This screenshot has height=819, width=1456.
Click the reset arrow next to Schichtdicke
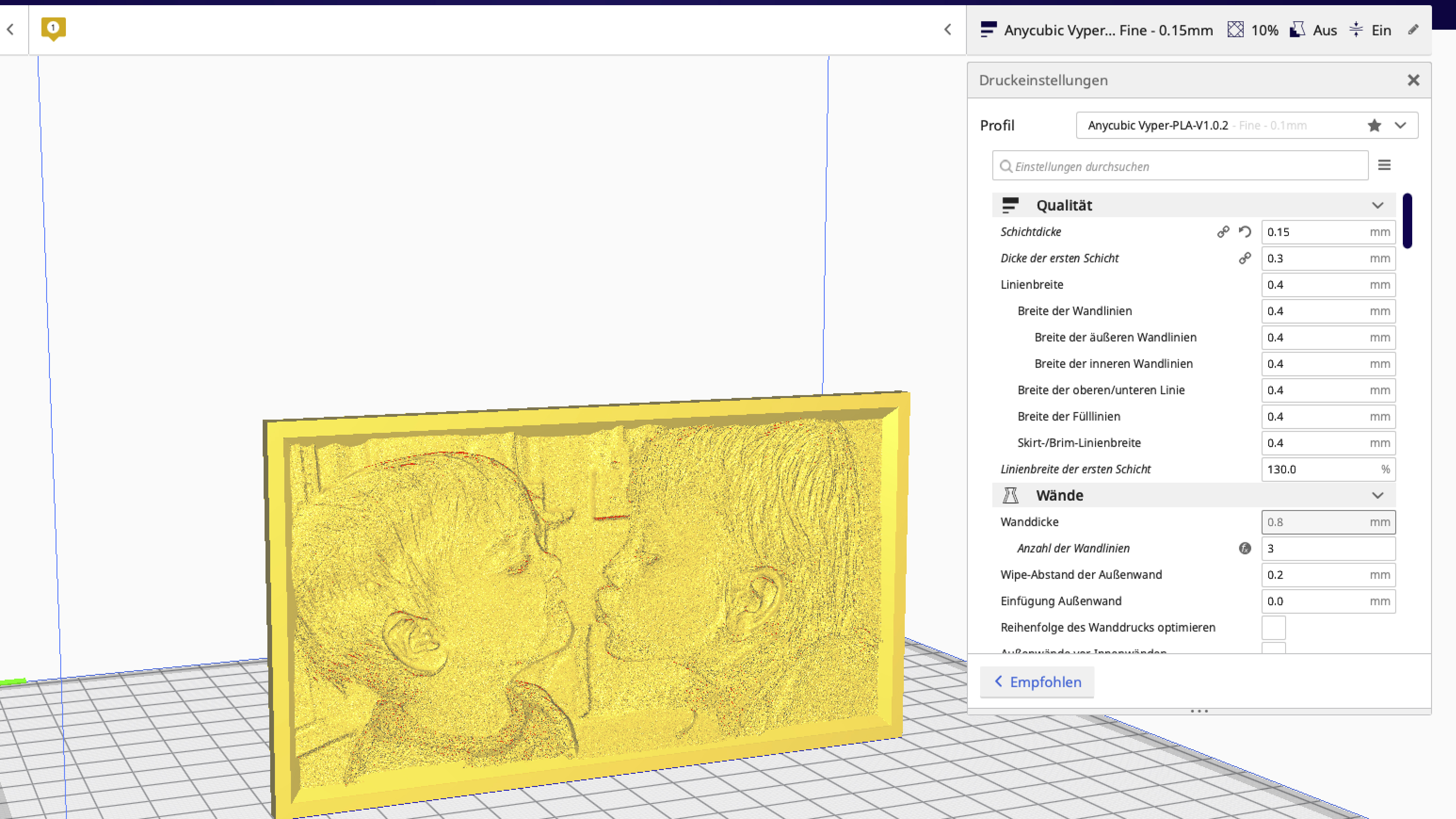point(1245,232)
